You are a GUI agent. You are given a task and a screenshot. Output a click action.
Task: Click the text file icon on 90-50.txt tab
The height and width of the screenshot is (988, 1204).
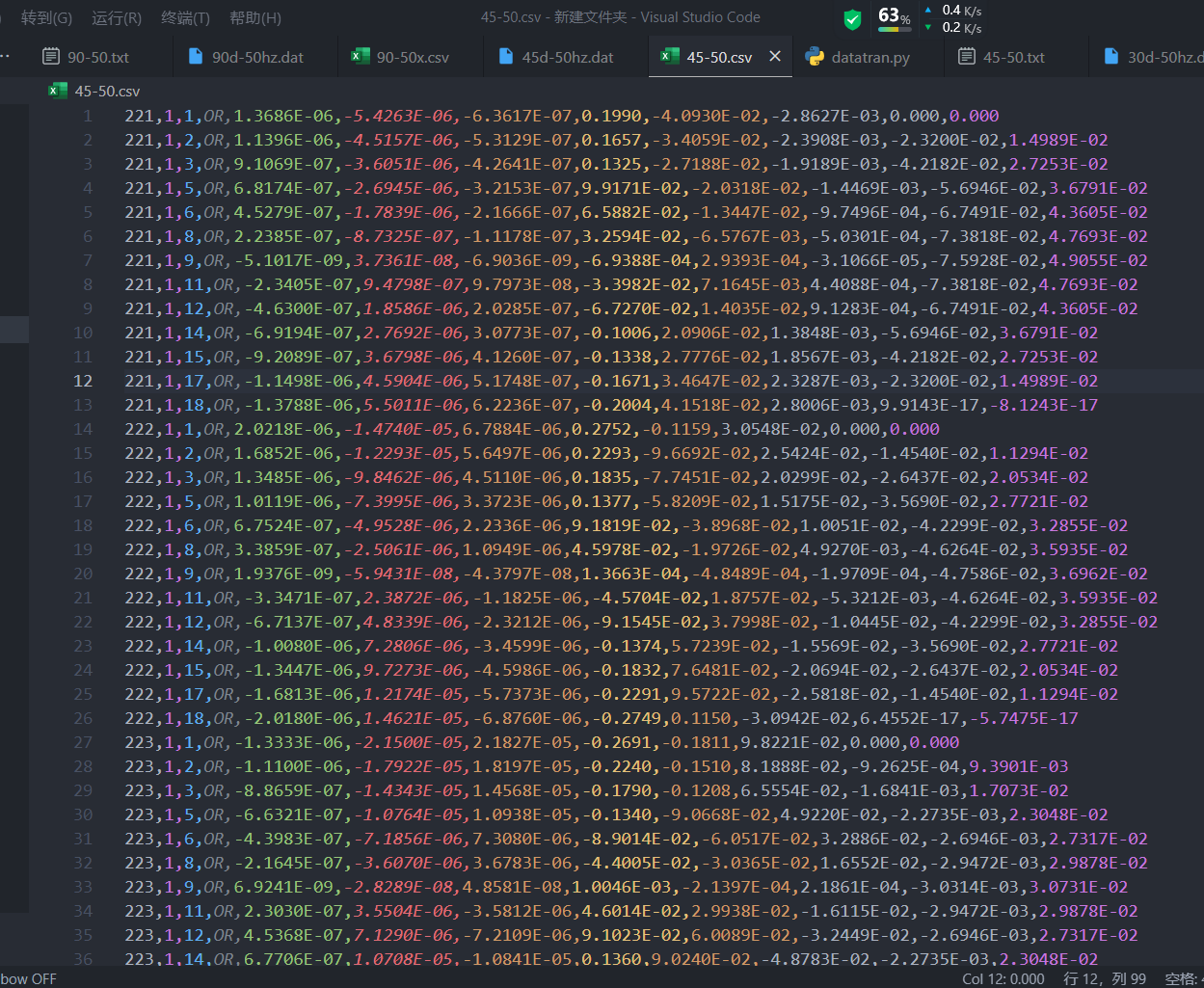[x=51, y=57]
